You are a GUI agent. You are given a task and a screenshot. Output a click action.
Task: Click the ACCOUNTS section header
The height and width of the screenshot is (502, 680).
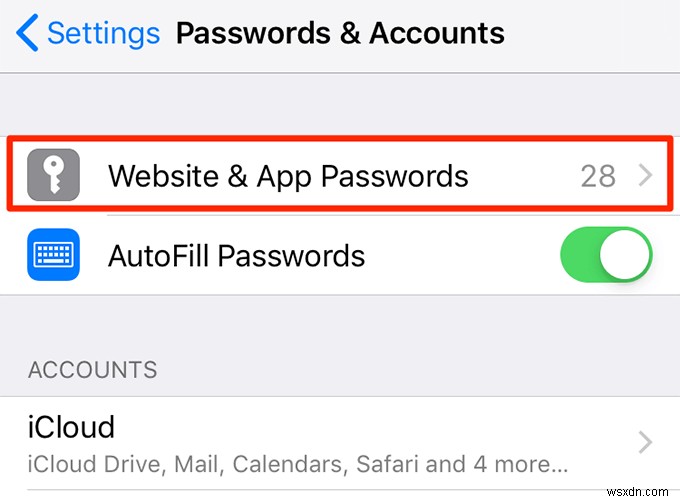(92, 370)
